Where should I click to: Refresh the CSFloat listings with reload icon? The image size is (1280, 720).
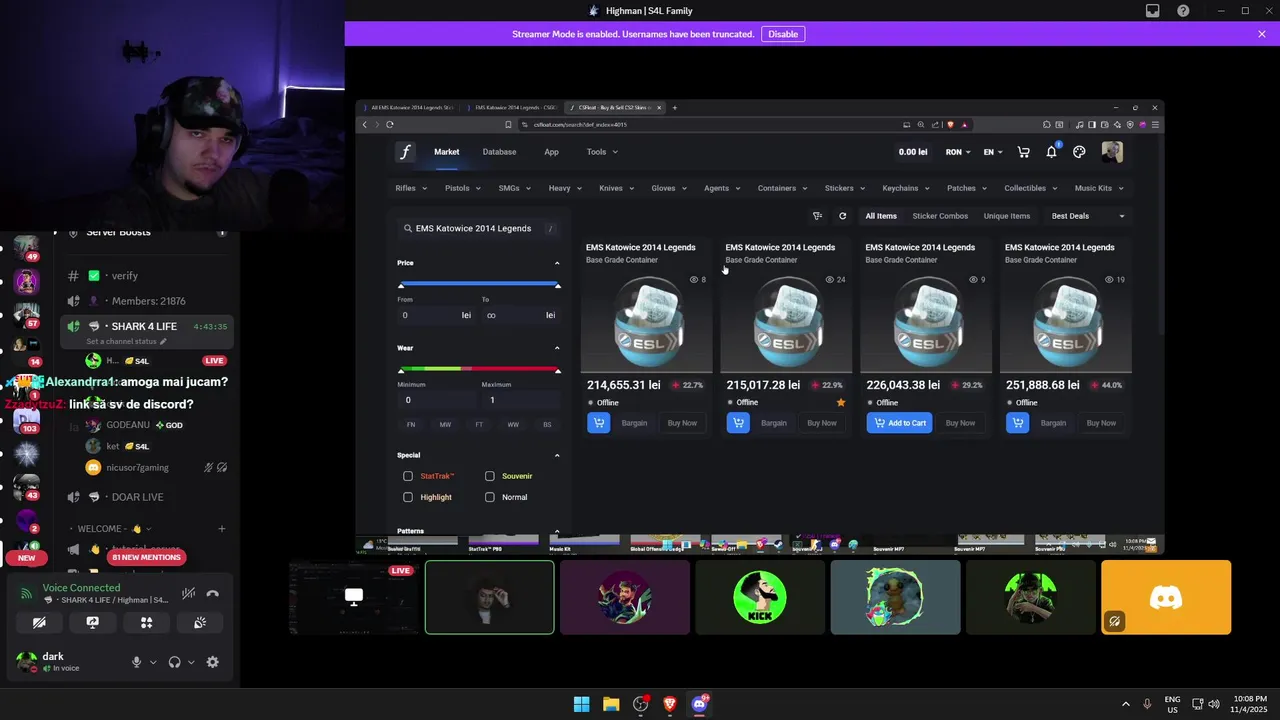pyautogui.click(x=842, y=216)
